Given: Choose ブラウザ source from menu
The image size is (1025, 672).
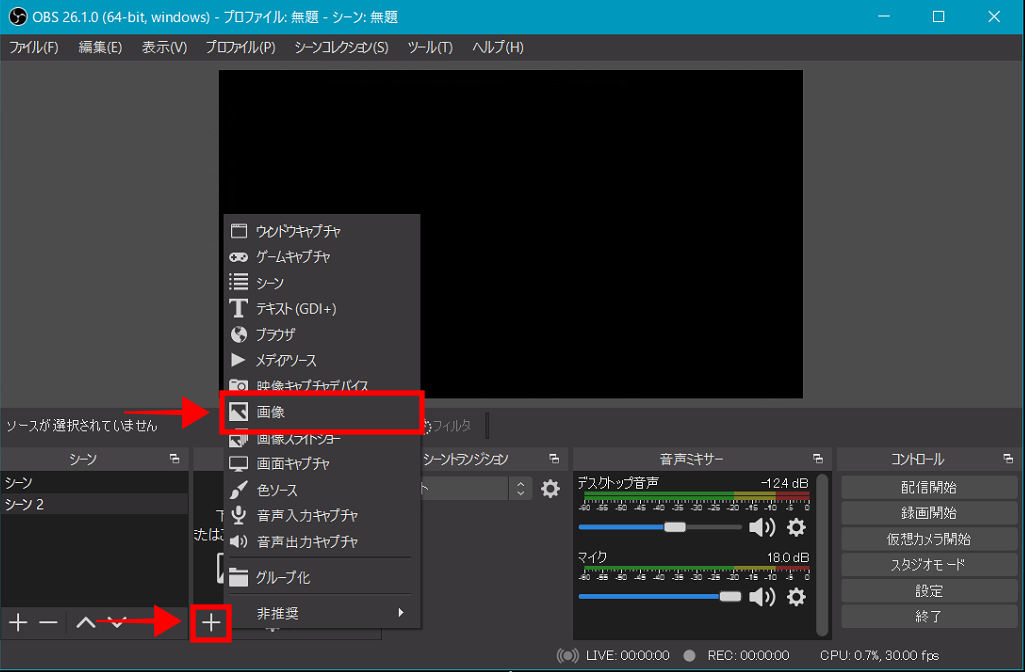Looking at the screenshot, I should coord(322,335).
